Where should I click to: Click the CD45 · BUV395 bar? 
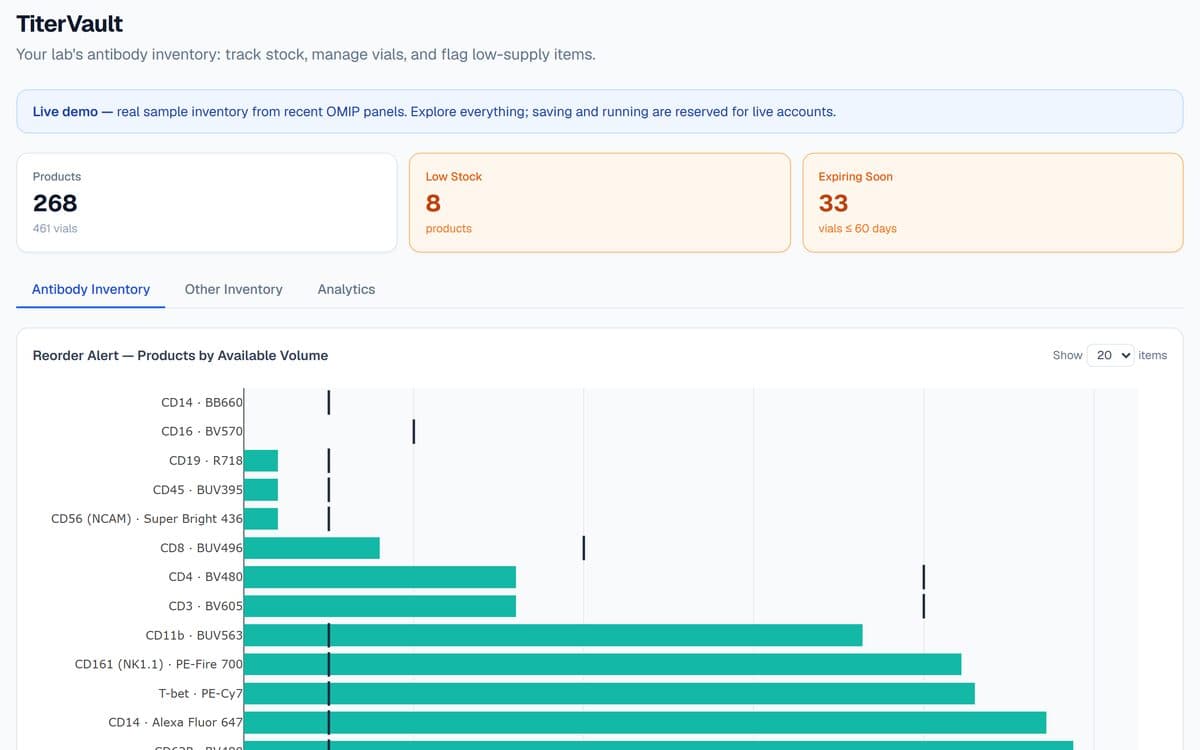[x=261, y=489]
